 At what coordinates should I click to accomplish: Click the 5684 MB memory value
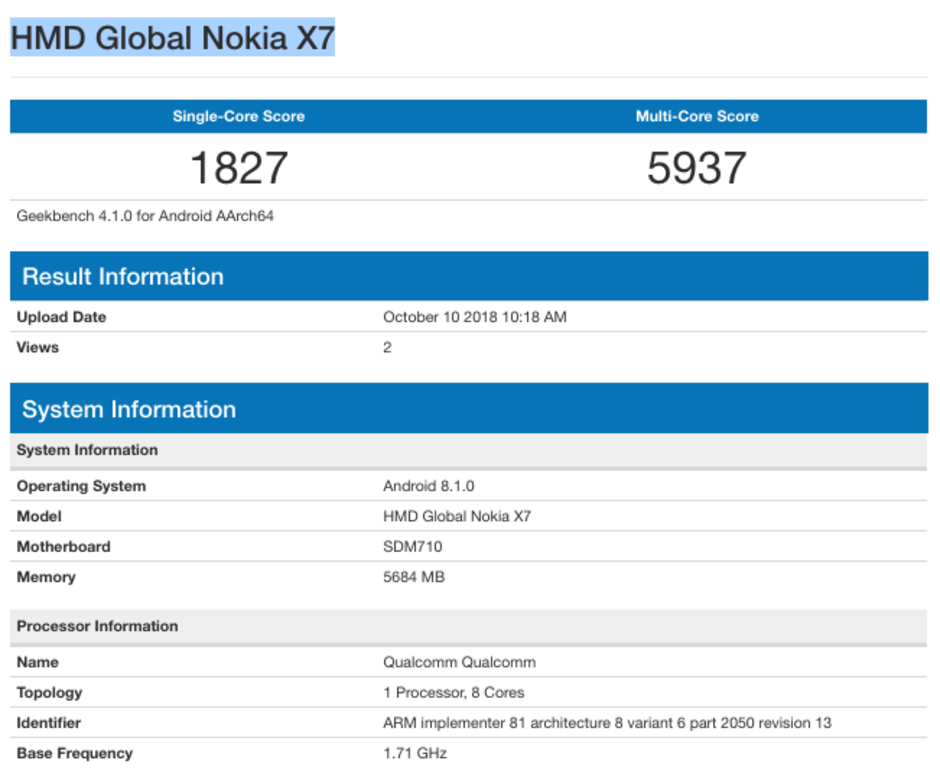point(414,577)
